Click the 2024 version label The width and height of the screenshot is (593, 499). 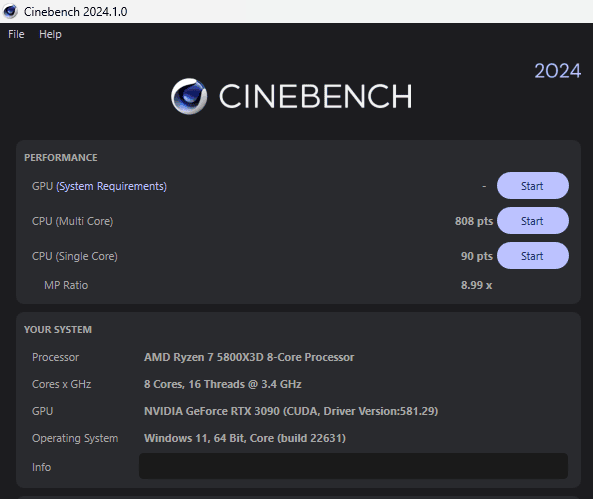coord(557,71)
